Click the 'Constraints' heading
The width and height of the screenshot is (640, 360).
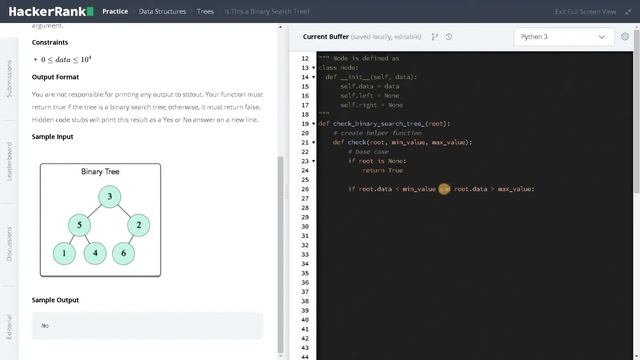tap(50, 42)
